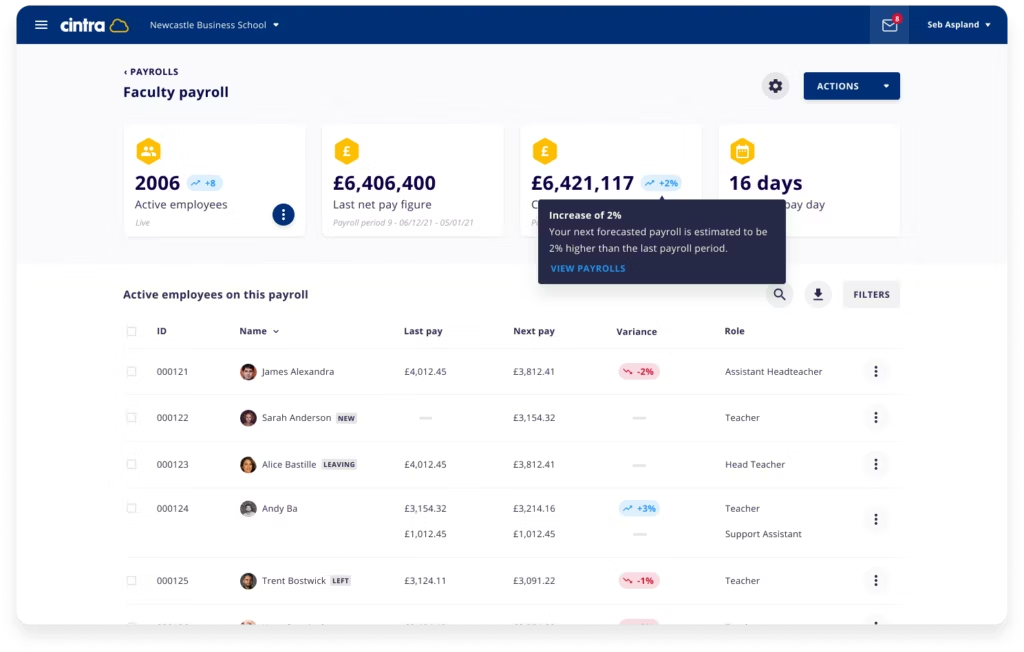Click the View Payrolls link
The image size is (1024, 652).
coord(588,269)
